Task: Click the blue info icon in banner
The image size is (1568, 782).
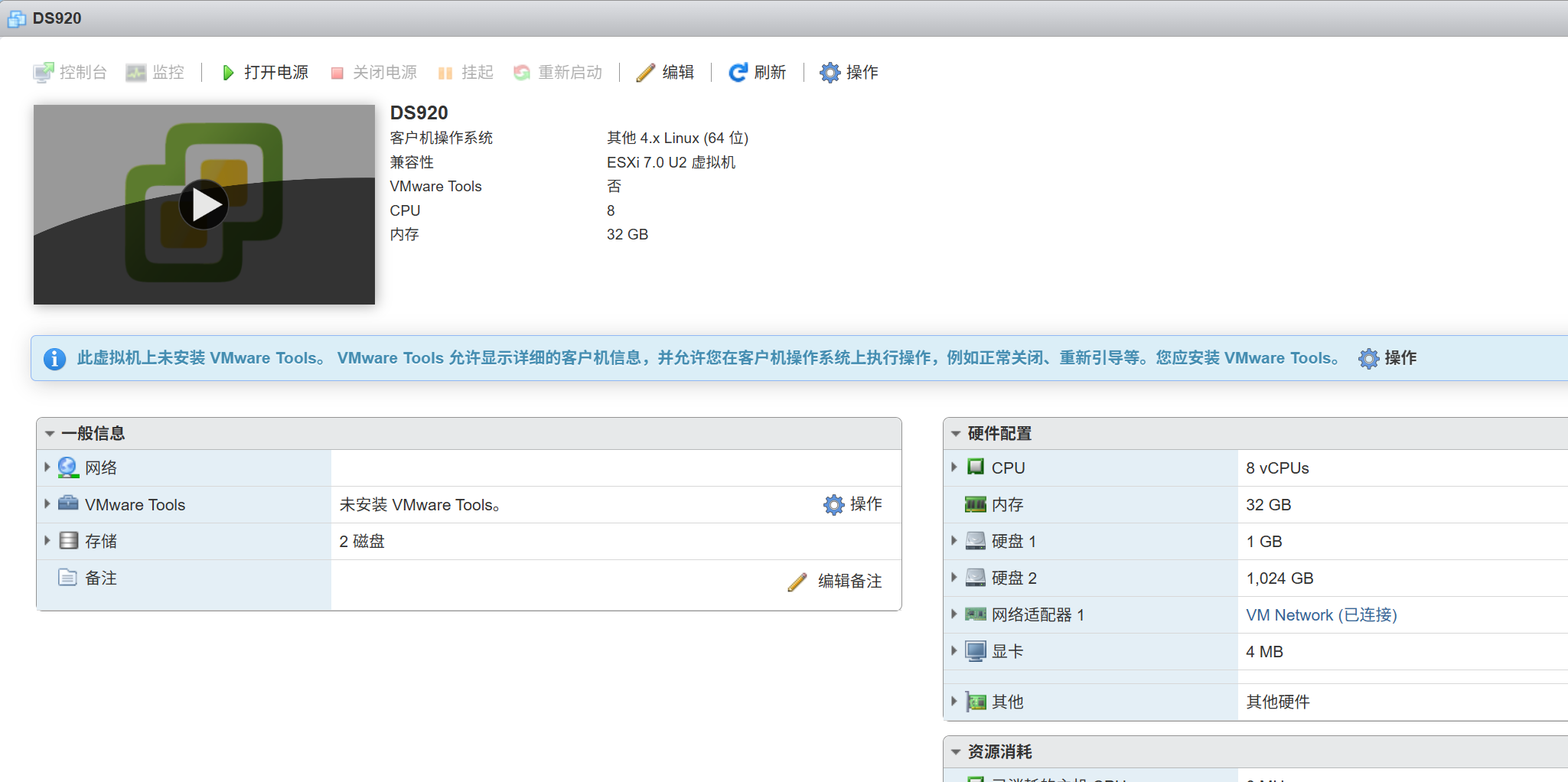Action: coord(54,358)
